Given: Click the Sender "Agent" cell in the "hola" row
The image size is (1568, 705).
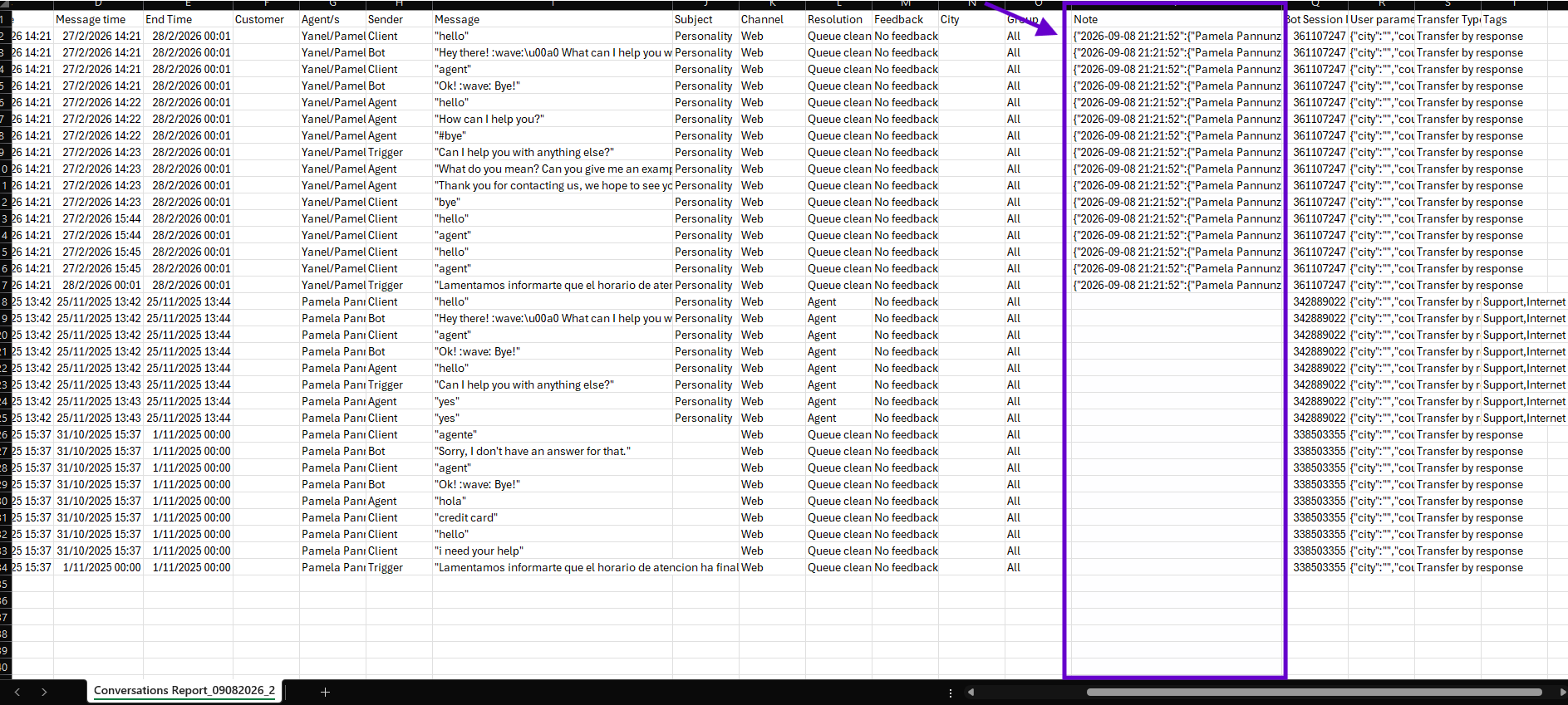Looking at the screenshot, I should tap(399, 501).
